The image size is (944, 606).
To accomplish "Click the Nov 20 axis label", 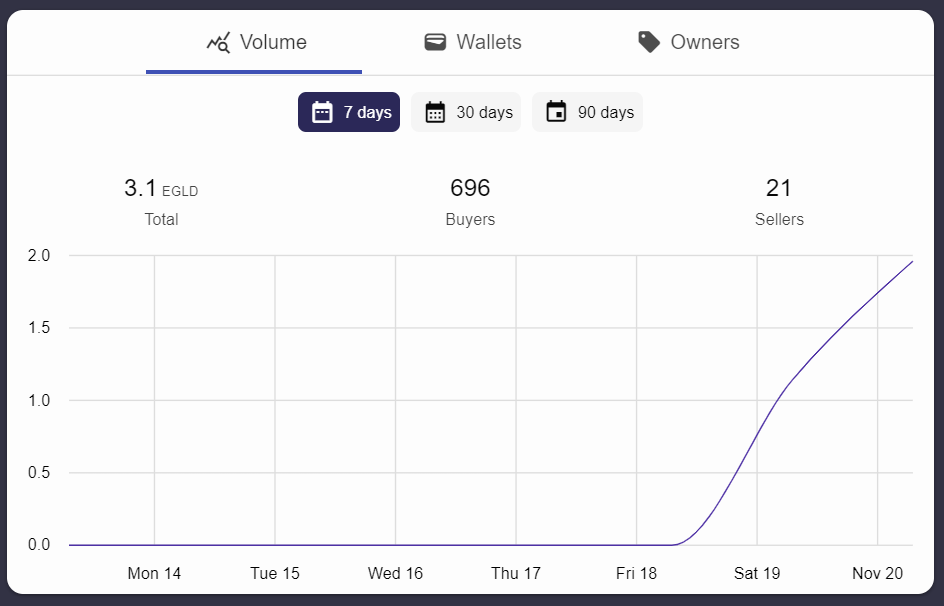I will click(x=877, y=574).
